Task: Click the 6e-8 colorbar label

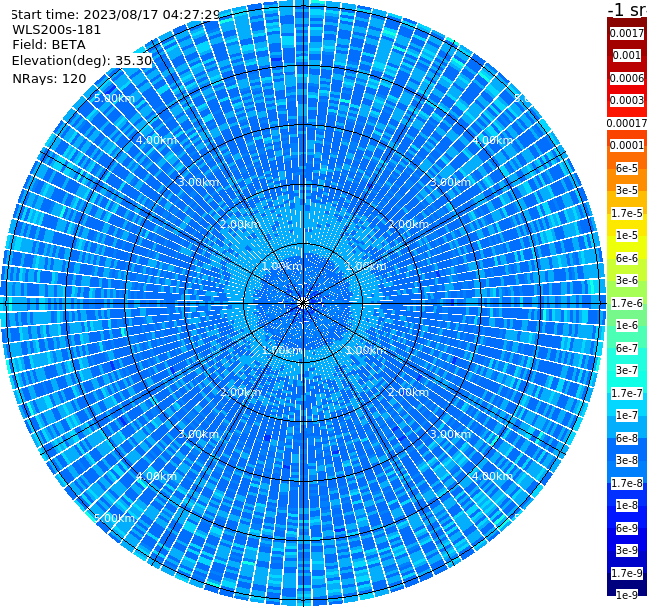Action: tap(627, 438)
